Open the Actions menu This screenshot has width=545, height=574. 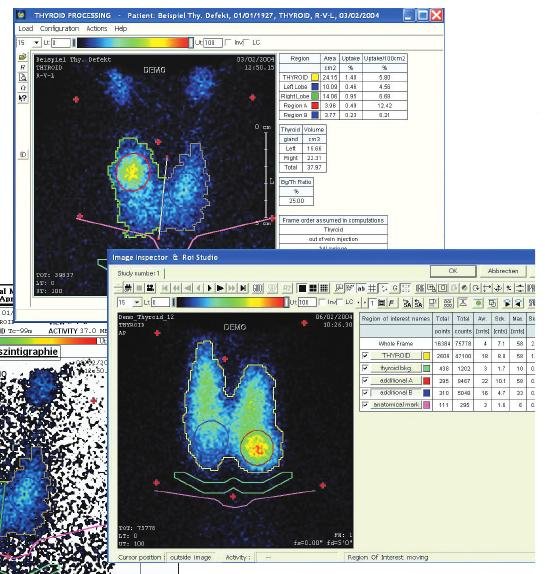pos(97,29)
